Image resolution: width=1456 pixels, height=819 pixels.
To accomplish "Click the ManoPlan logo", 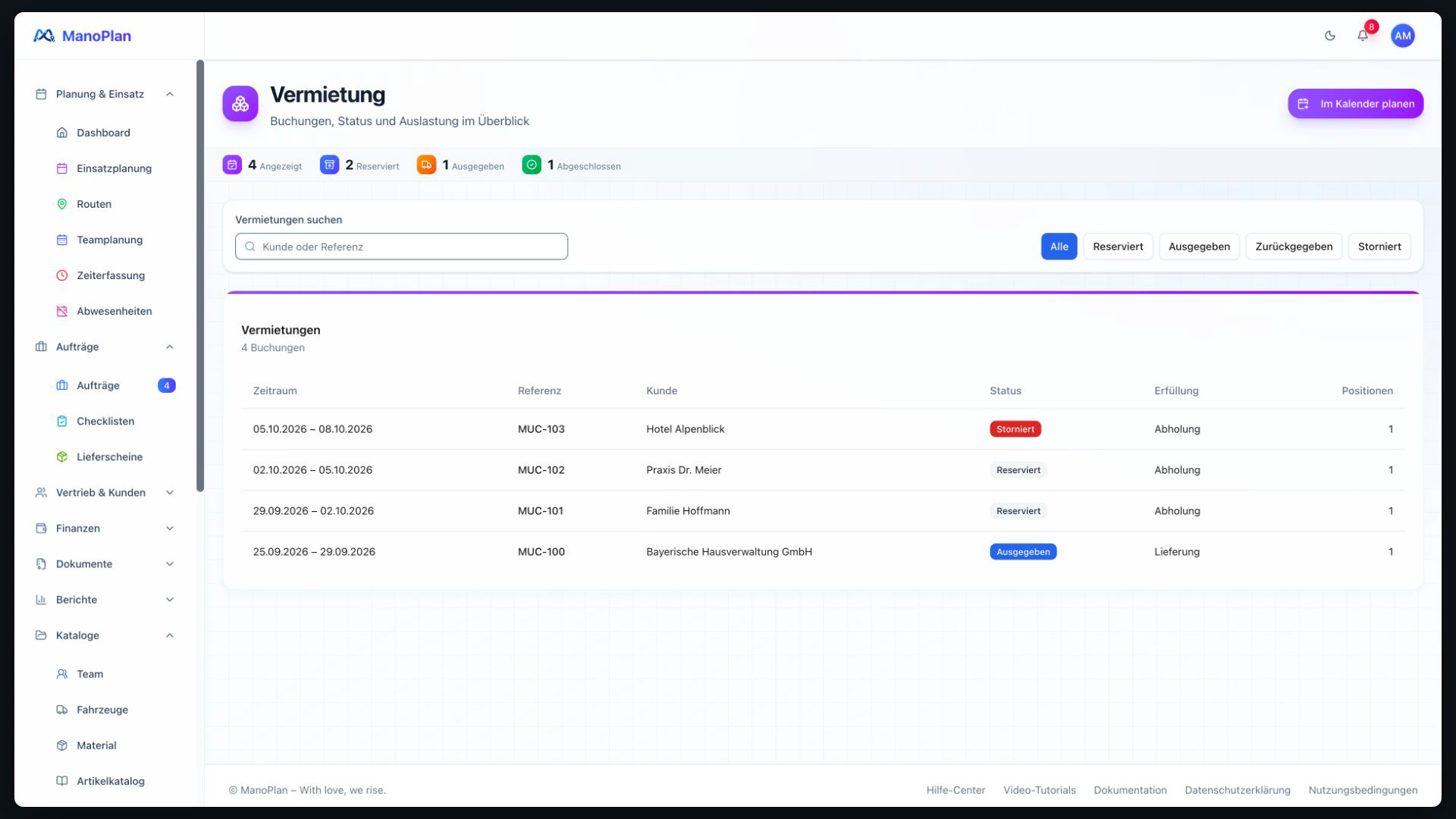I will tap(82, 36).
